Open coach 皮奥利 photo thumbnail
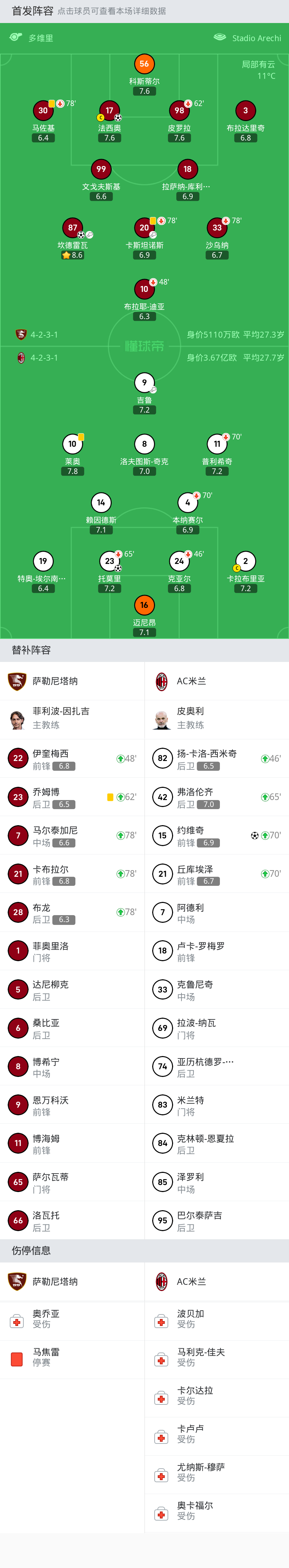The height and width of the screenshot is (1568, 289). point(162,719)
